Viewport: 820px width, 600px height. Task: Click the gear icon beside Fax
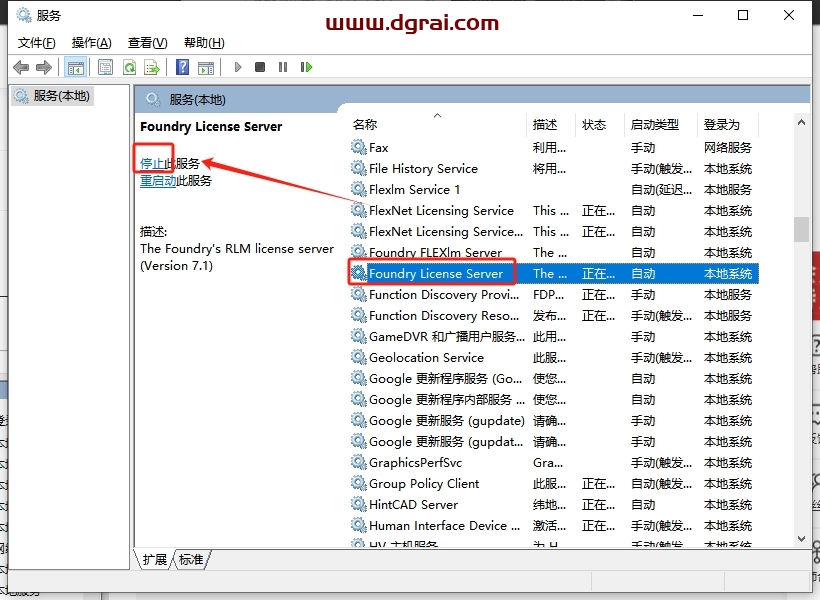click(358, 148)
